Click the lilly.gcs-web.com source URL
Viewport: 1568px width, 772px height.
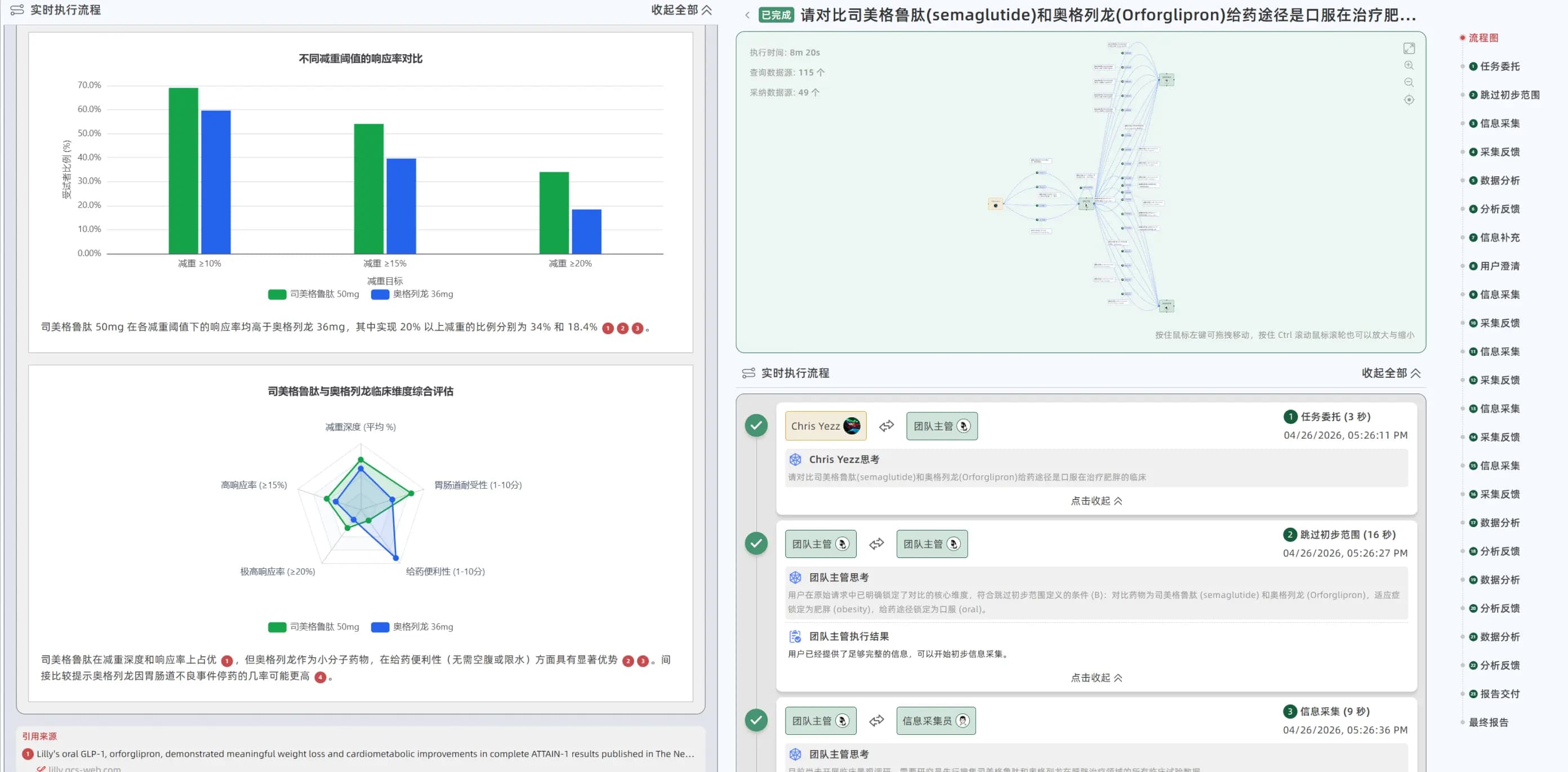(x=84, y=769)
